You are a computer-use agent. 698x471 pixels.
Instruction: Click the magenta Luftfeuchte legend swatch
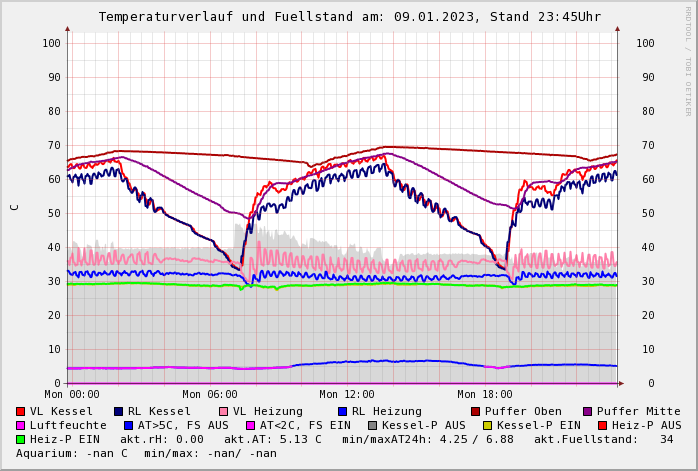(x=21, y=426)
